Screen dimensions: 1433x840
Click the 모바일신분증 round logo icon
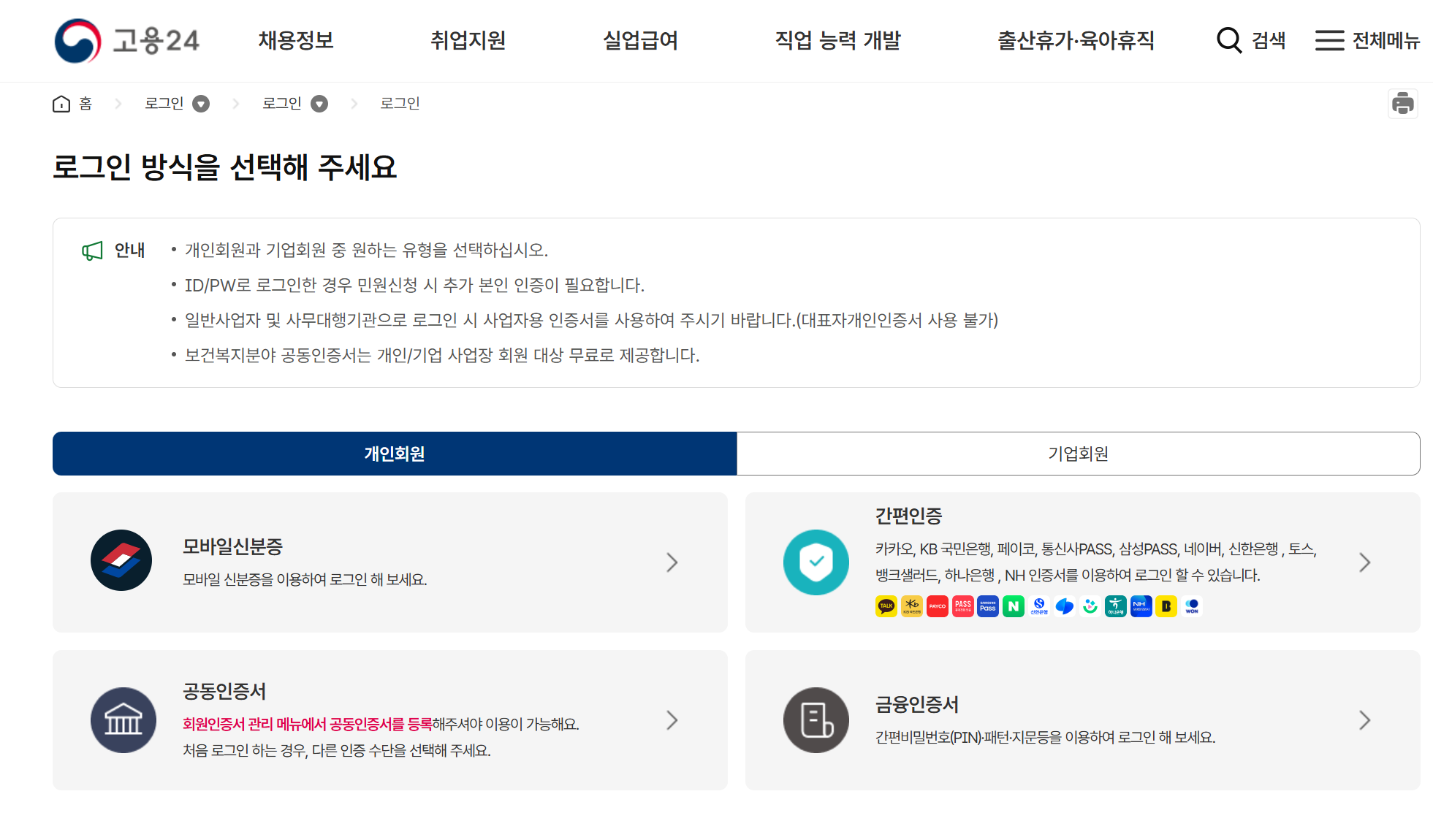point(121,560)
